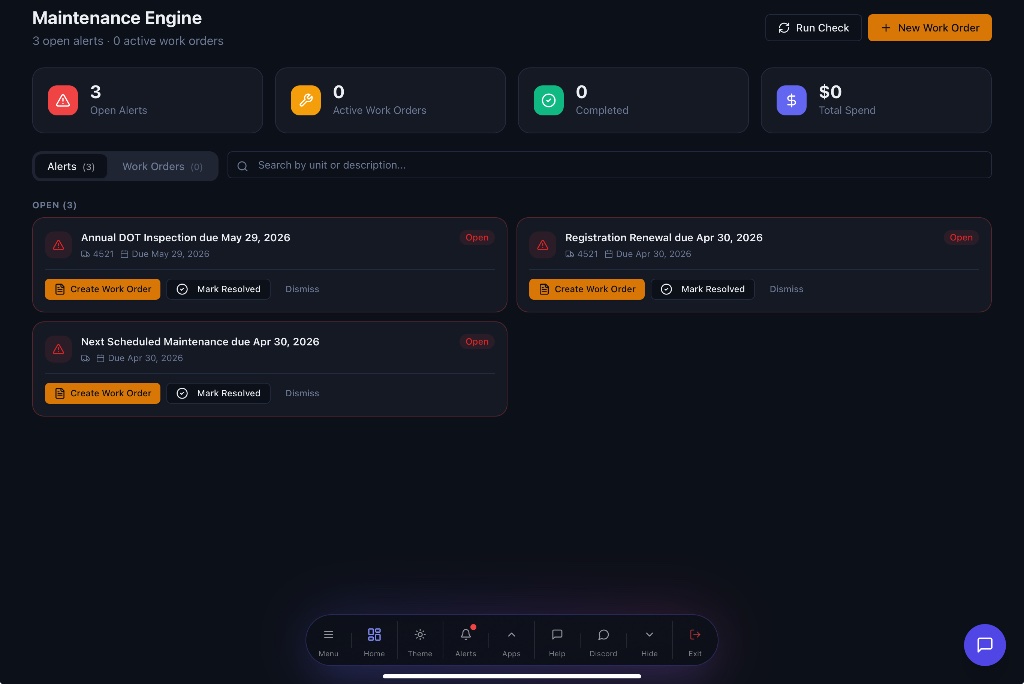Go to Home in the bottom dock
The height and width of the screenshot is (684, 1024).
tap(374, 641)
